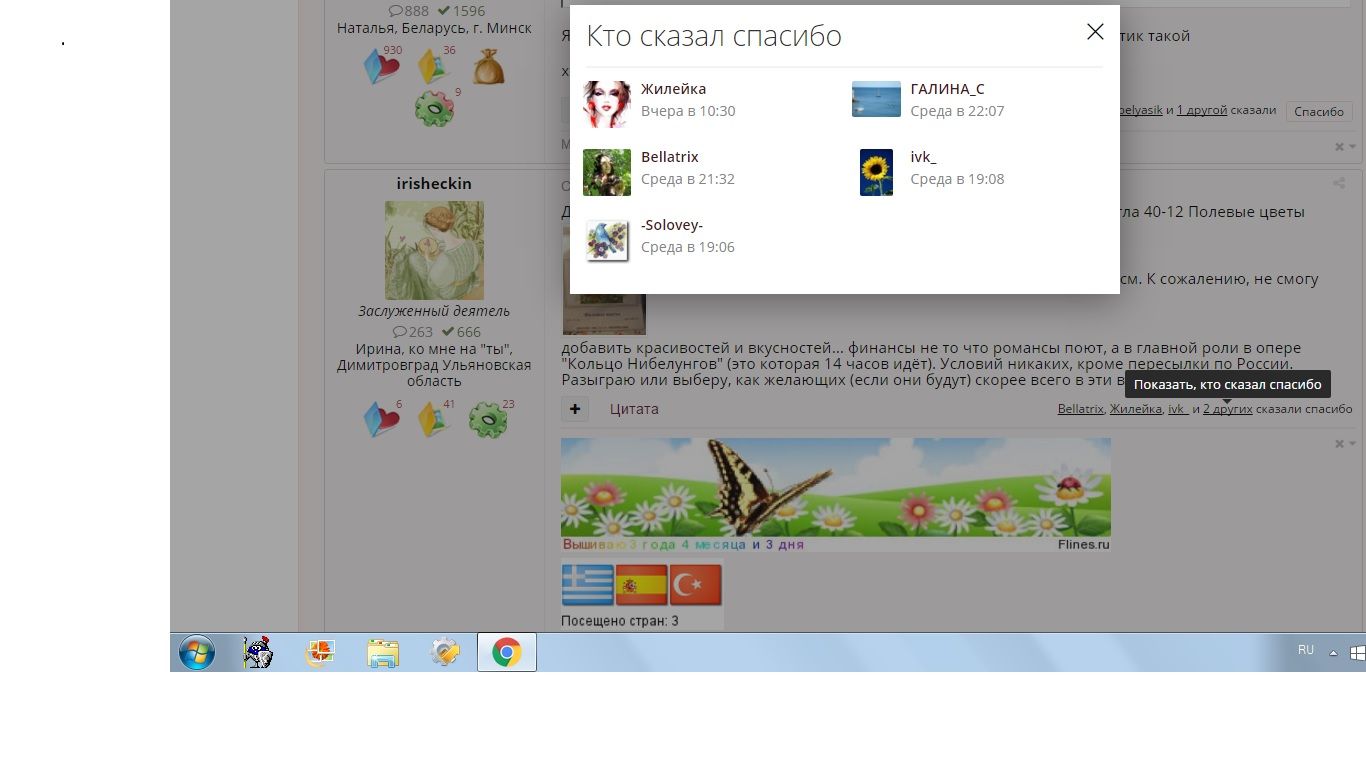Click Жилейка's avatar in thanks list
Viewport: 1366px width, 775px height.
tap(607, 104)
